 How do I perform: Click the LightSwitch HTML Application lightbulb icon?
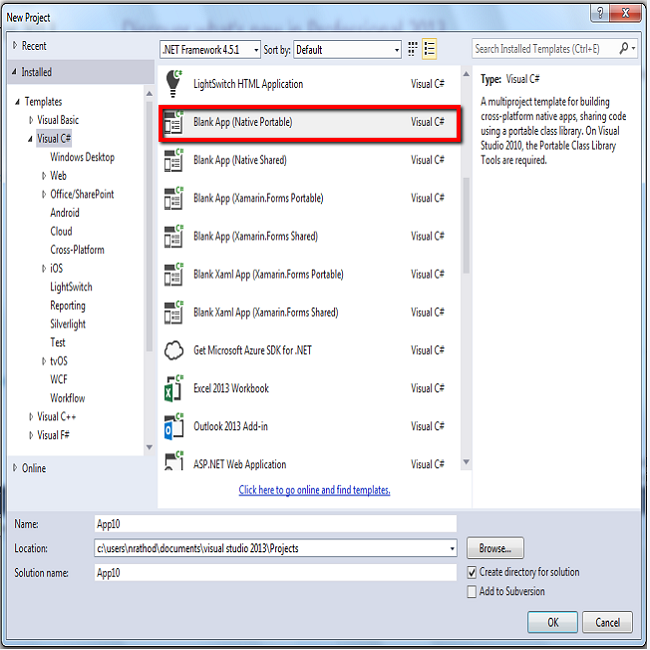[173, 83]
